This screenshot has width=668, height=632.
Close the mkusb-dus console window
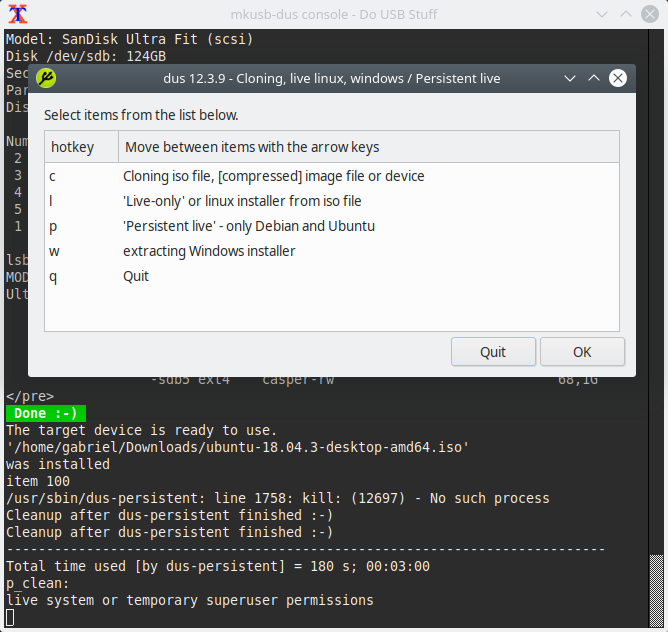click(650, 14)
